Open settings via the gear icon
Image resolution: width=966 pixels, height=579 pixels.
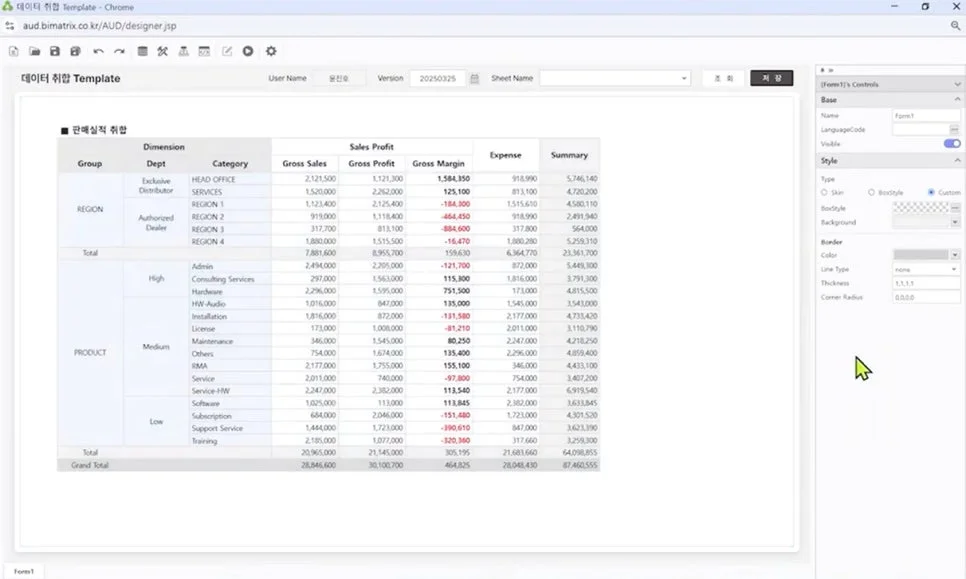(270, 51)
